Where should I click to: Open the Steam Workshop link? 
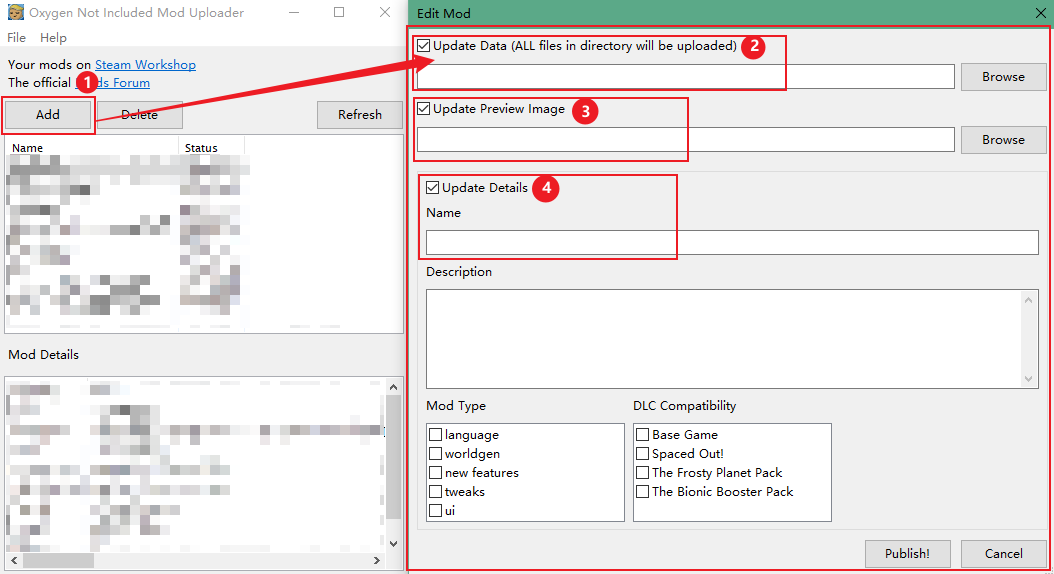tap(145, 65)
